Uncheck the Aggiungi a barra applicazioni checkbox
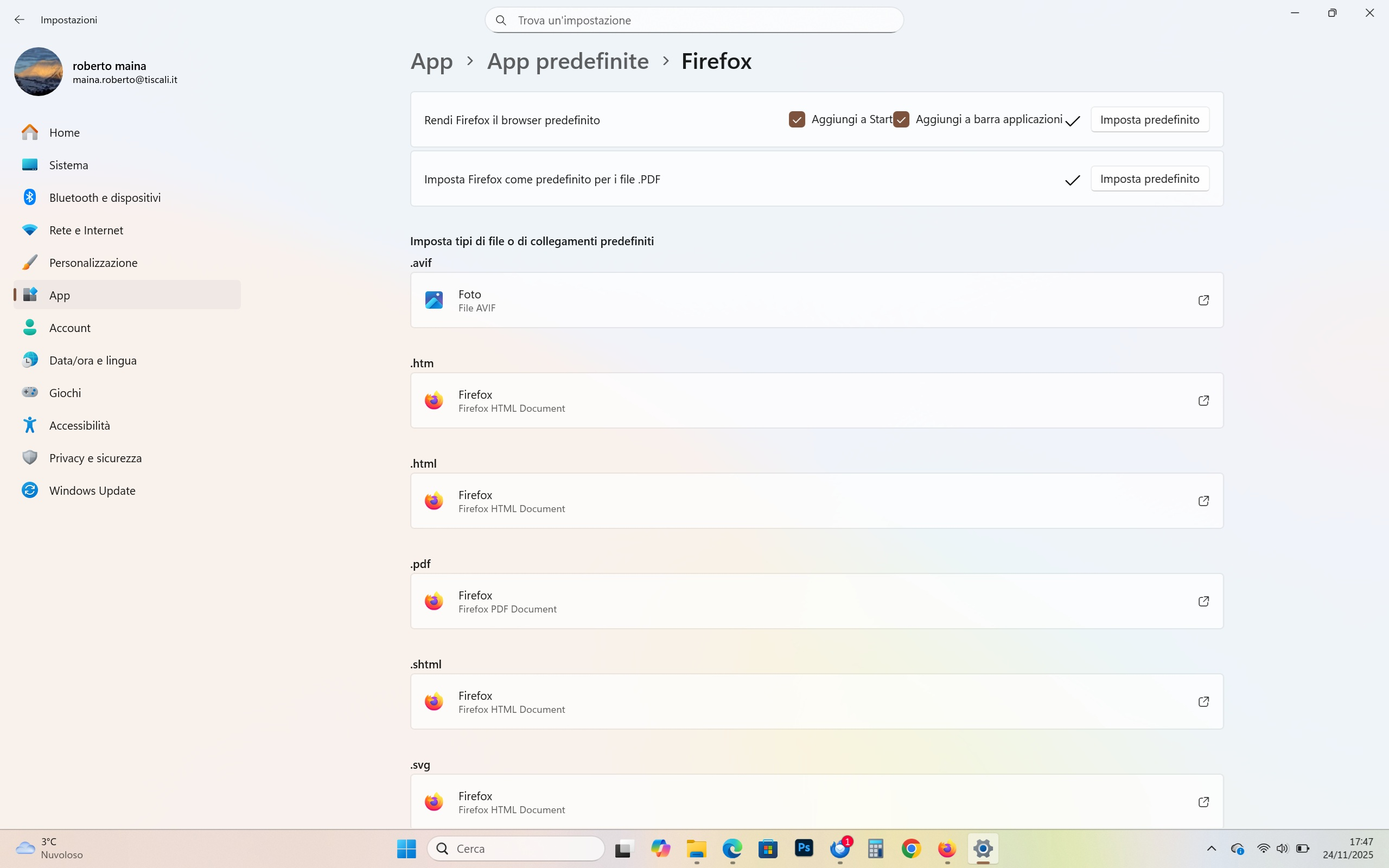Viewport: 1389px width, 868px height. coord(901,119)
